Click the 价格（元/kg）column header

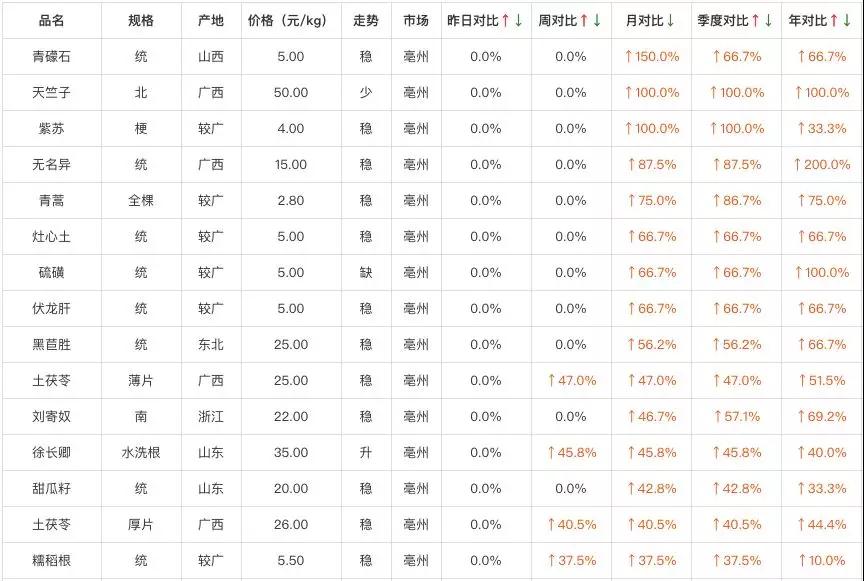288,21
